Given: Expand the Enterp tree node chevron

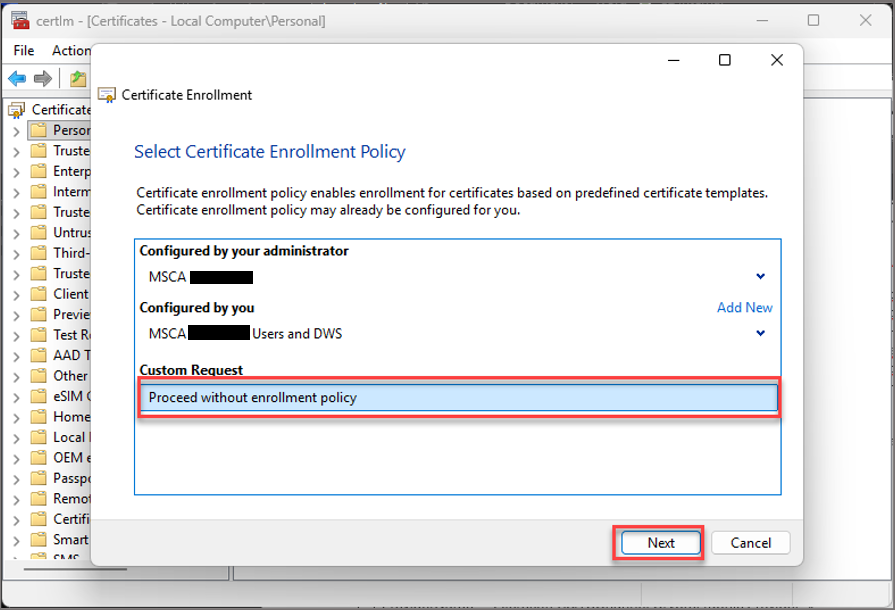Looking at the screenshot, I should (x=16, y=172).
